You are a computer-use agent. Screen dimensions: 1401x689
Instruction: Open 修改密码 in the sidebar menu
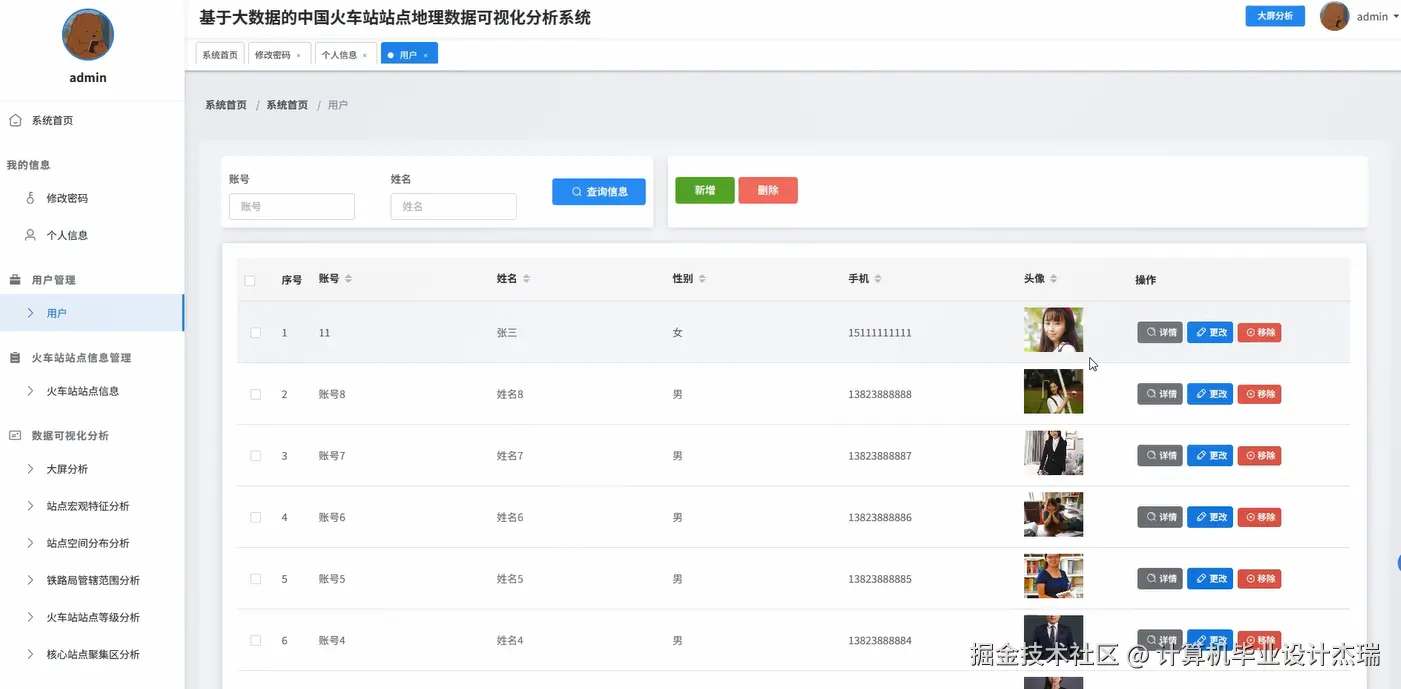coord(67,198)
